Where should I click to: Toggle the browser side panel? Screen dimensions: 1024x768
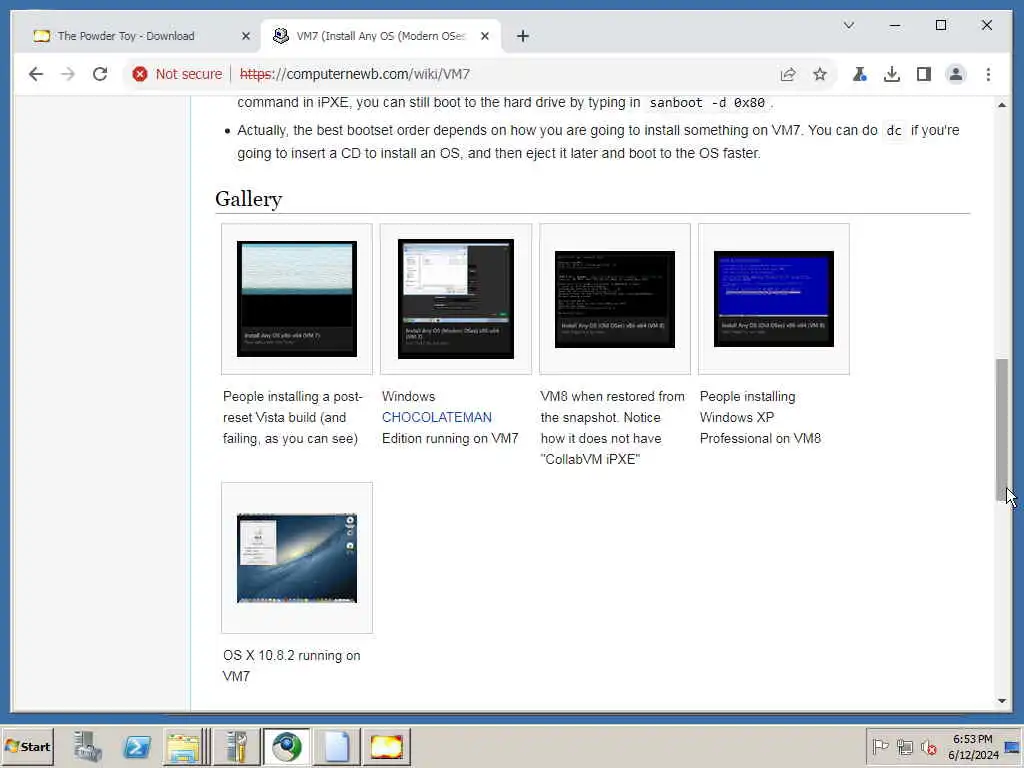tap(923, 74)
